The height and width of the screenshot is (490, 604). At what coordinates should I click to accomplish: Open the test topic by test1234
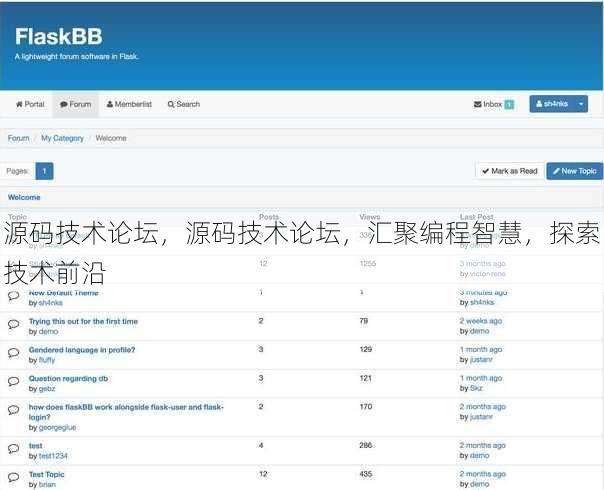(35, 446)
